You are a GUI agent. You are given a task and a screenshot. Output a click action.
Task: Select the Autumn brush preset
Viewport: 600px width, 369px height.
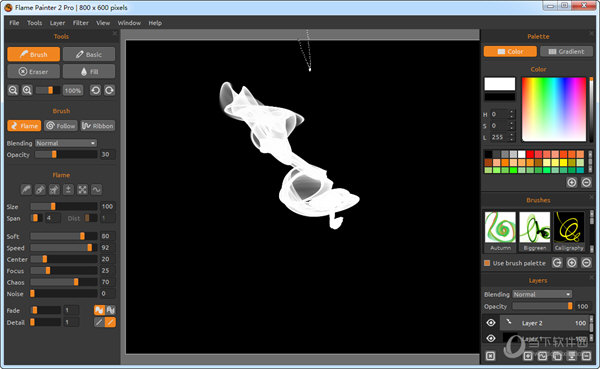[500, 232]
